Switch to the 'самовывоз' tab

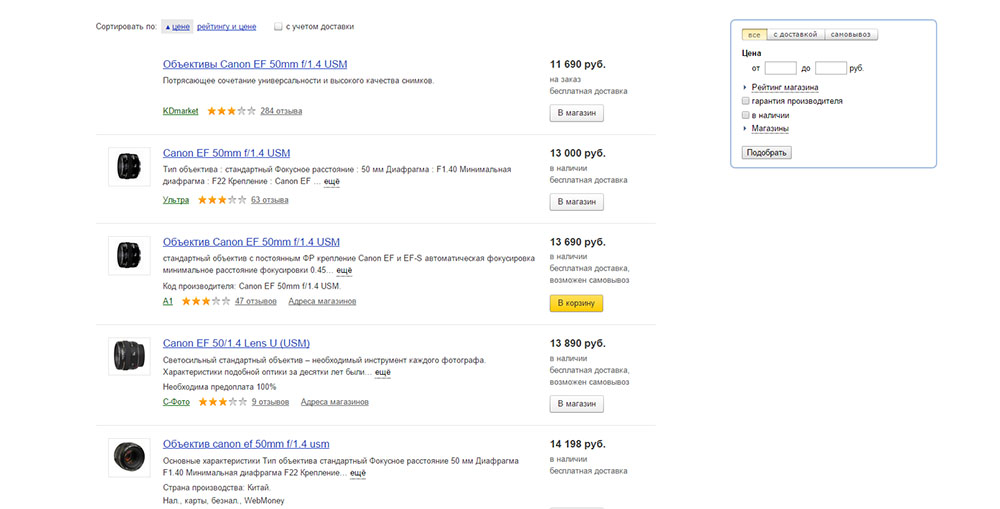coord(851,34)
